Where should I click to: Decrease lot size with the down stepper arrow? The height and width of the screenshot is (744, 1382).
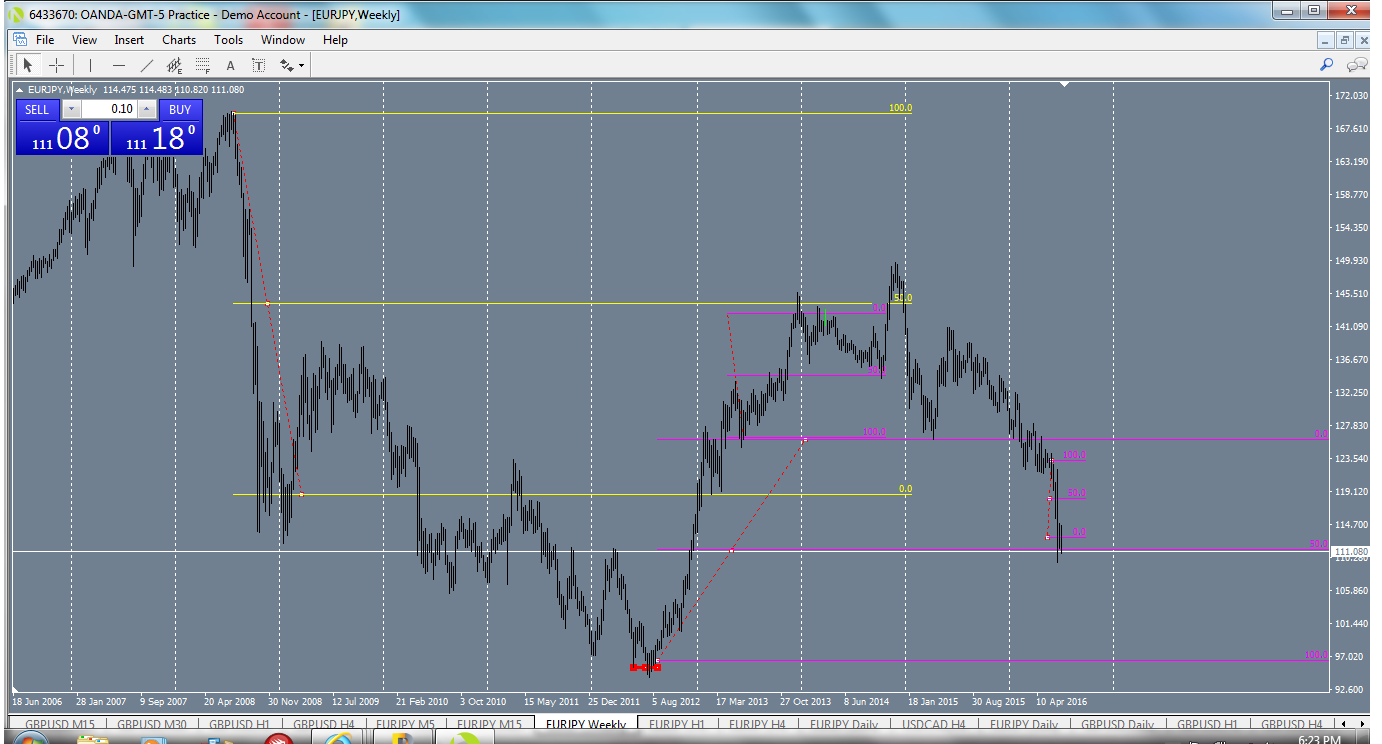point(71,109)
